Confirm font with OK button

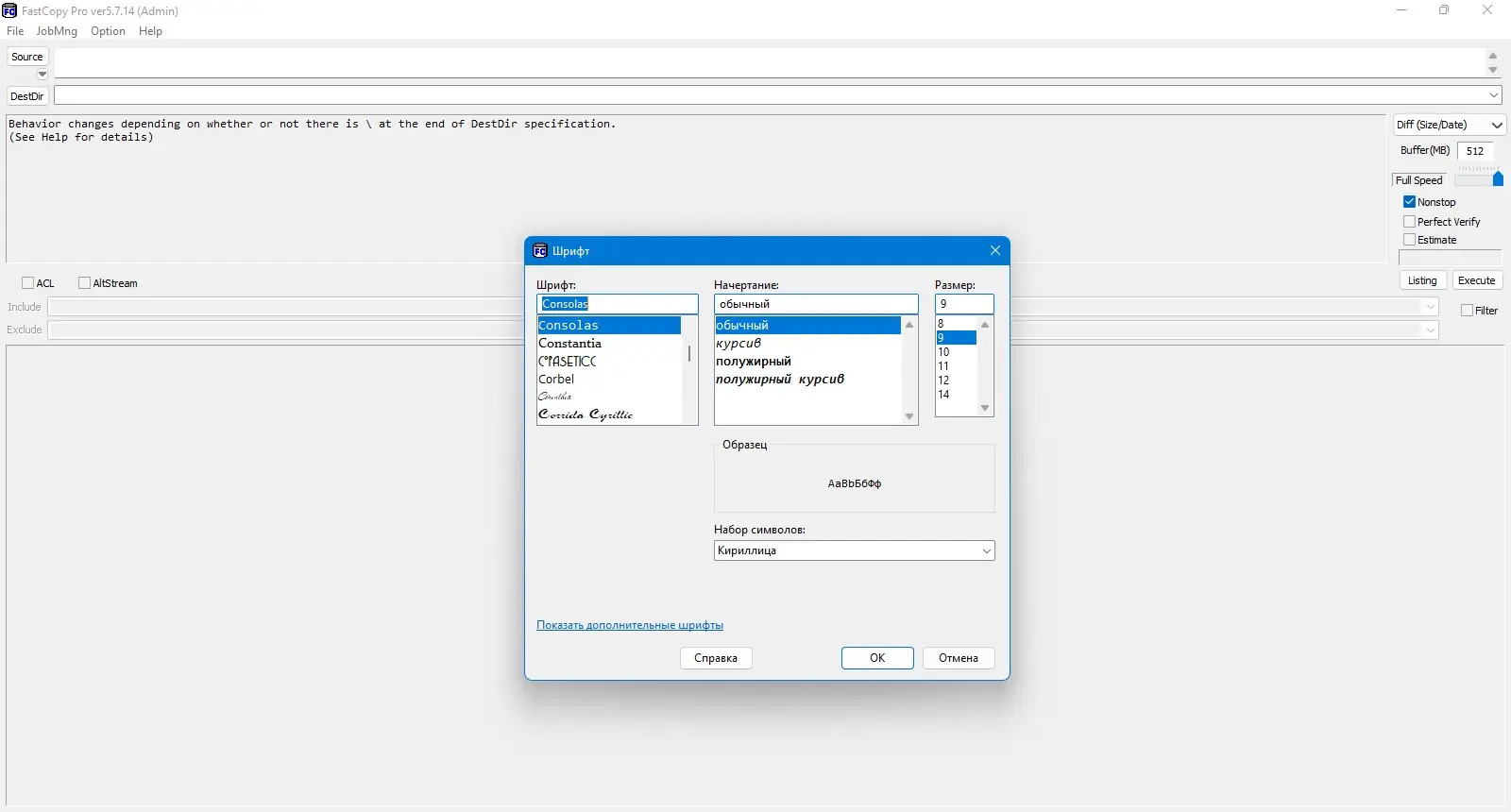(877, 658)
